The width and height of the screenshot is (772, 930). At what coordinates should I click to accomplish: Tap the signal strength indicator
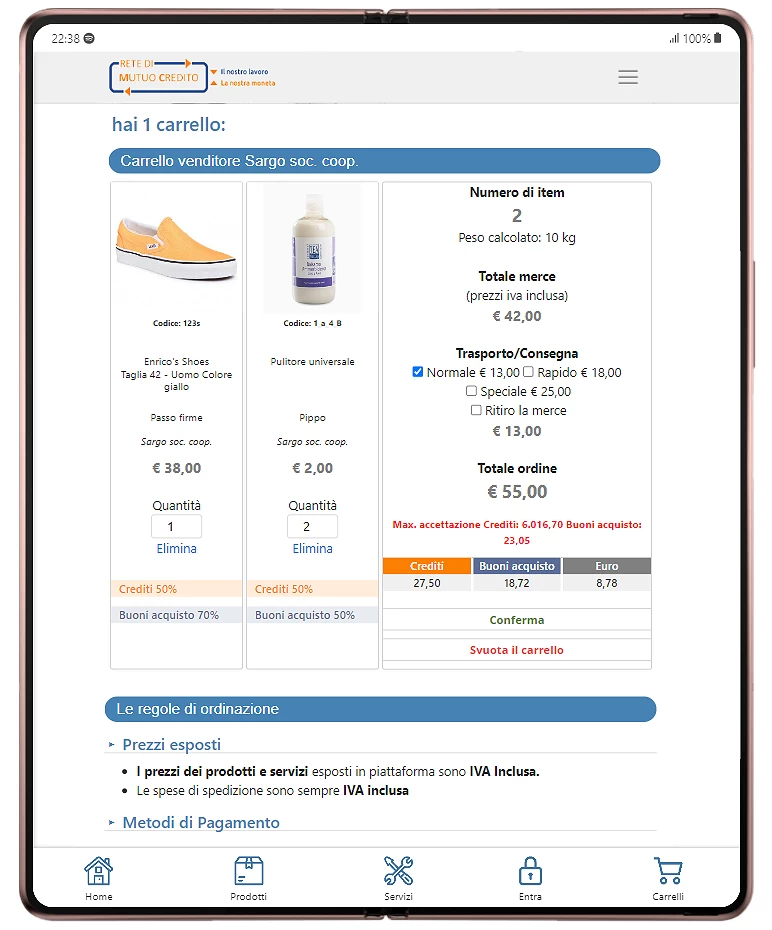pos(674,39)
